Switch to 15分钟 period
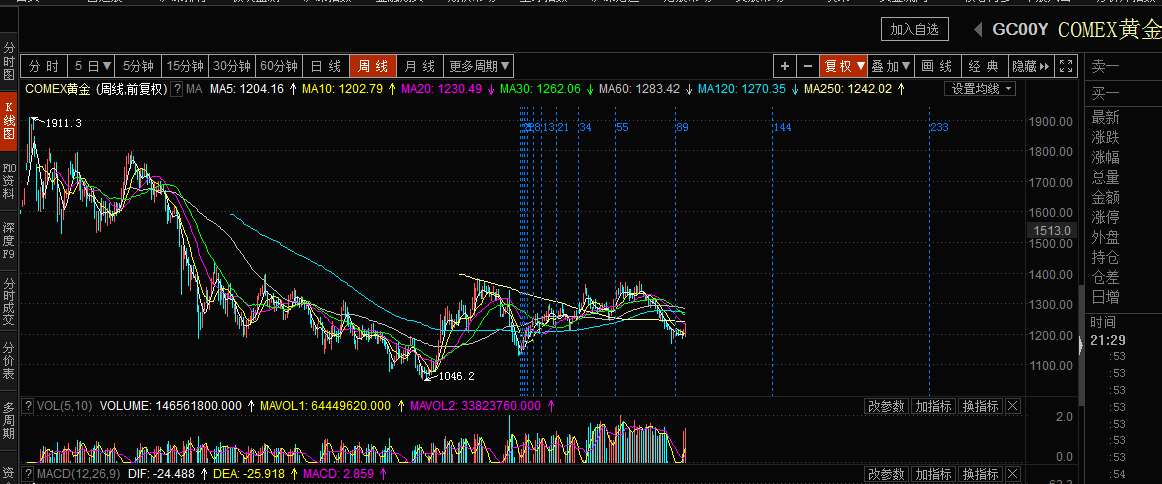 pyautogui.click(x=185, y=66)
